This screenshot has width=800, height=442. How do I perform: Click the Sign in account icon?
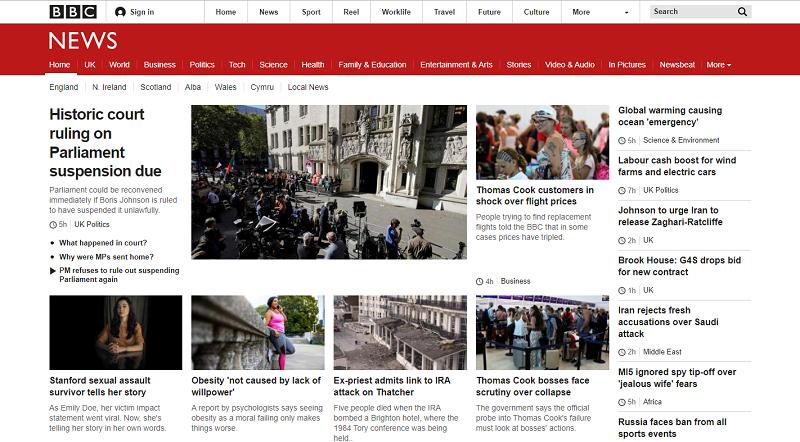click(120, 12)
